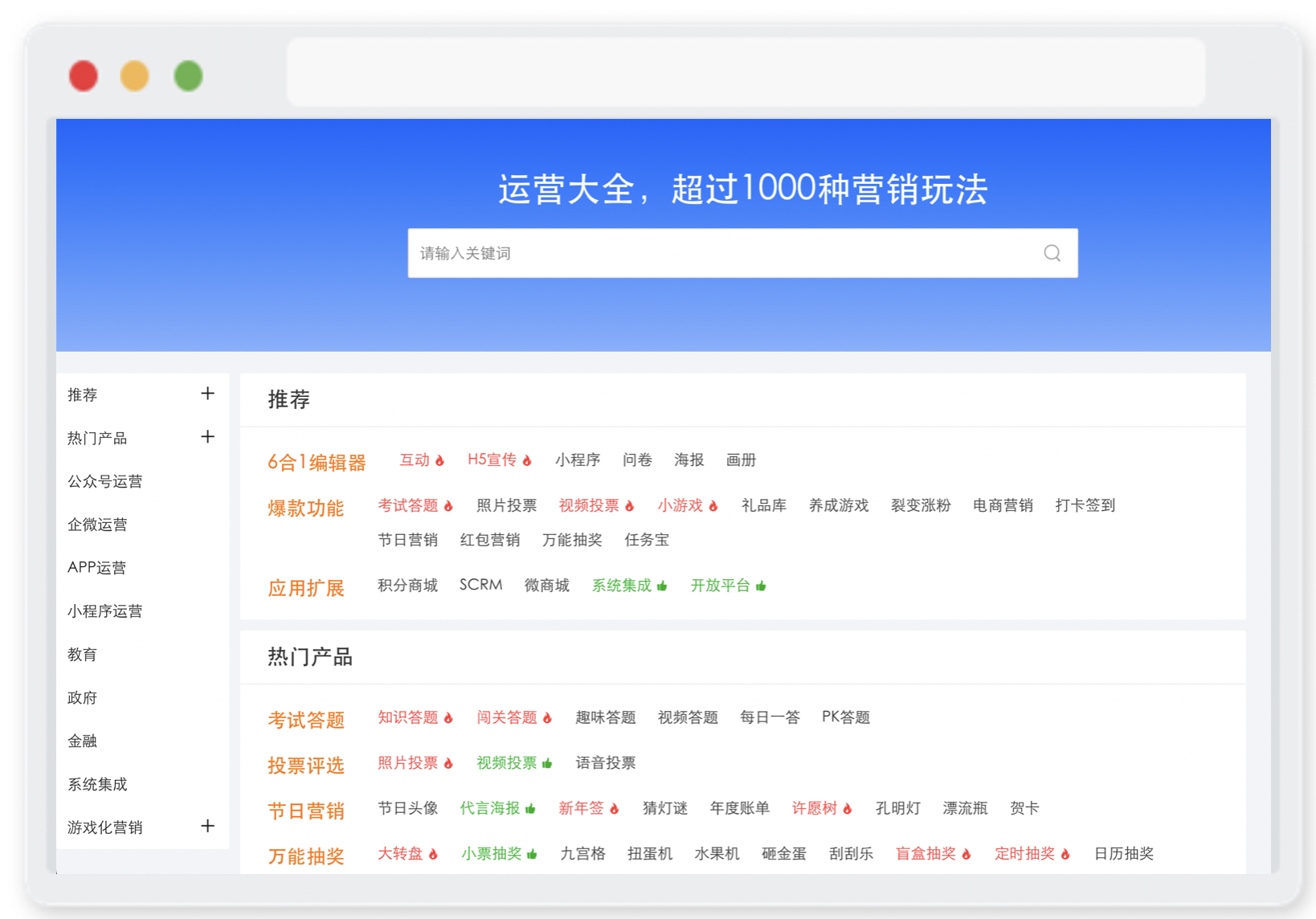Click the search magnifier icon
Screen dimensions: 1316x919
pyautogui.click(x=1052, y=253)
